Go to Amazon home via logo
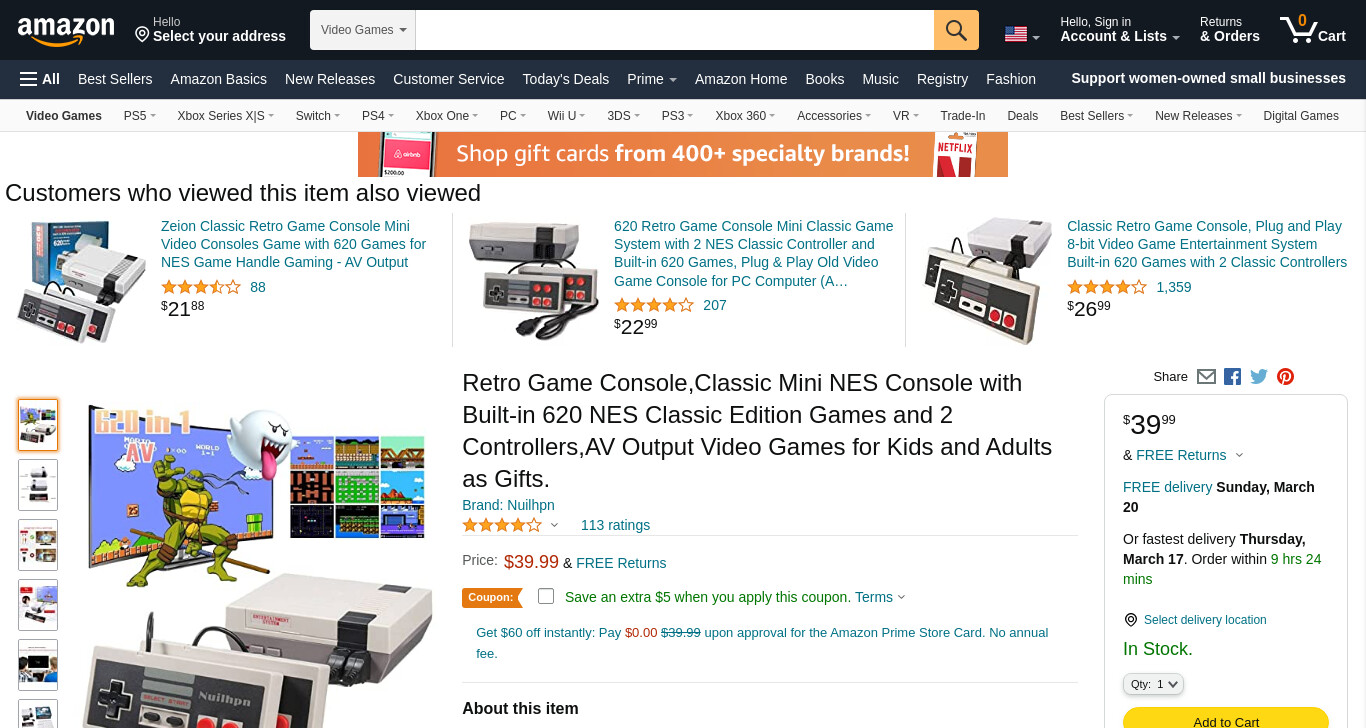This screenshot has height=728, width=1366. (66, 30)
